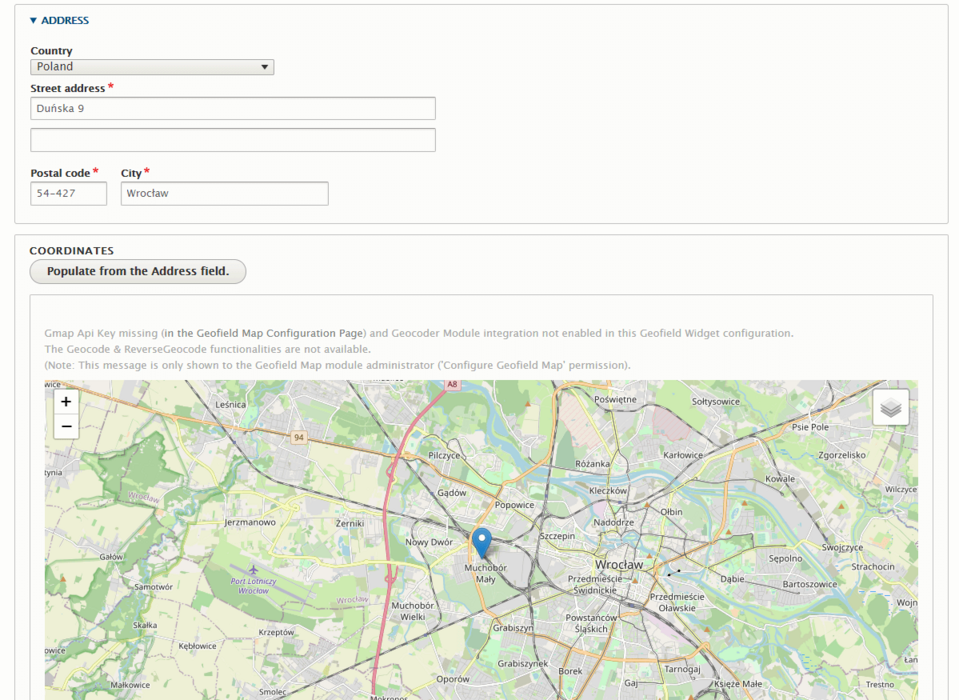This screenshot has height=700, width=959.
Task: Focus the second street address line
Action: (x=232, y=140)
